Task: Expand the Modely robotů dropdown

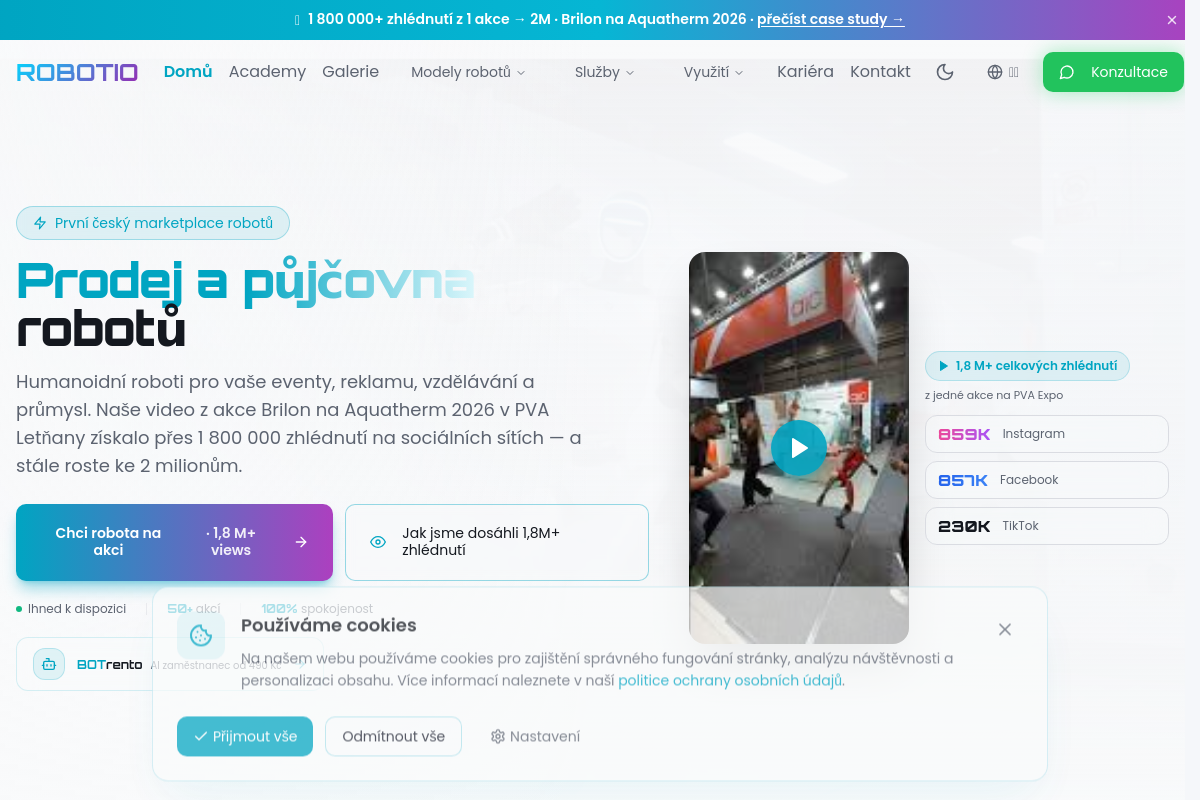Action: (x=468, y=72)
